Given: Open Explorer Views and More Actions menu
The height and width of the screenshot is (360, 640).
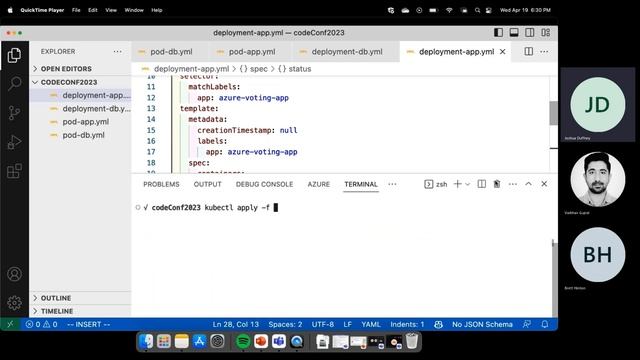Looking at the screenshot, I should (x=118, y=51).
